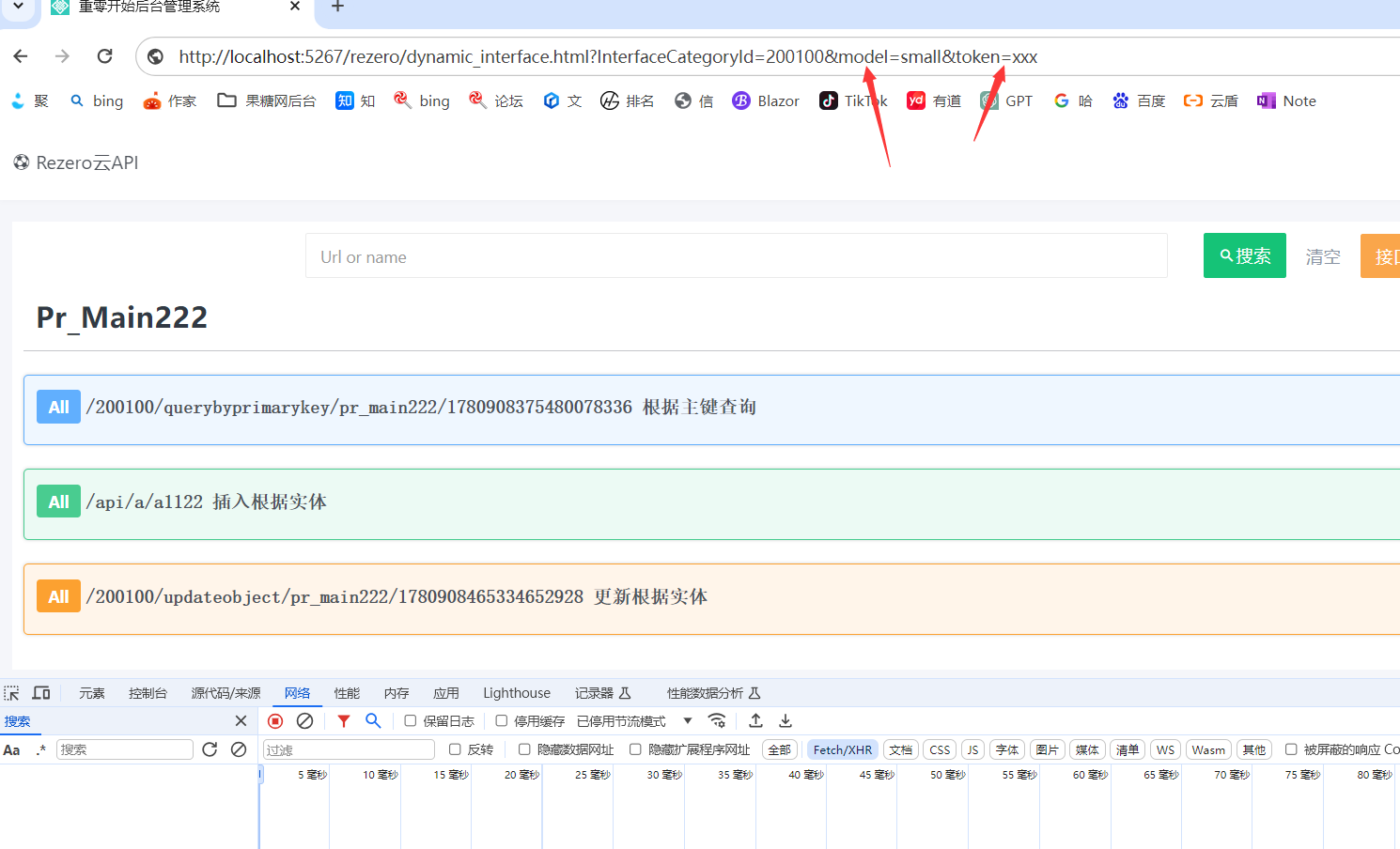Click the 清空 link
This screenshot has height=849, width=1400.
(x=1322, y=256)
